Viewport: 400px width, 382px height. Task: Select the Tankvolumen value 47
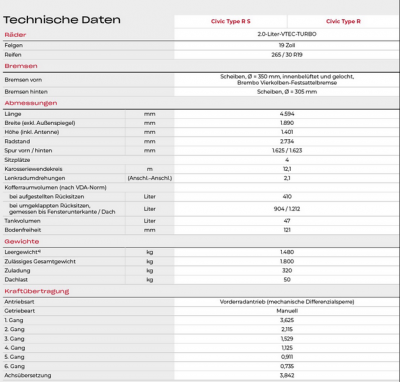click(x=287, y=221)
